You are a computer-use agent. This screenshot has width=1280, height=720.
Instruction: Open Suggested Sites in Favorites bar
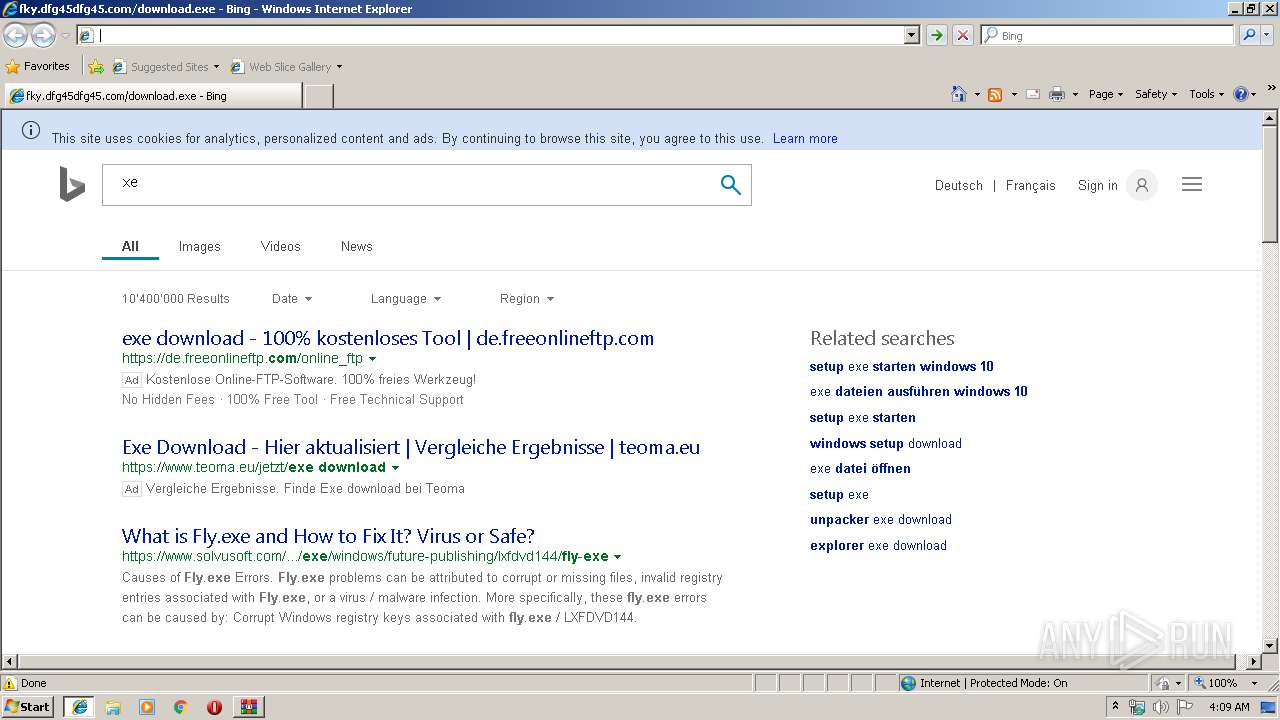[165, 67]
